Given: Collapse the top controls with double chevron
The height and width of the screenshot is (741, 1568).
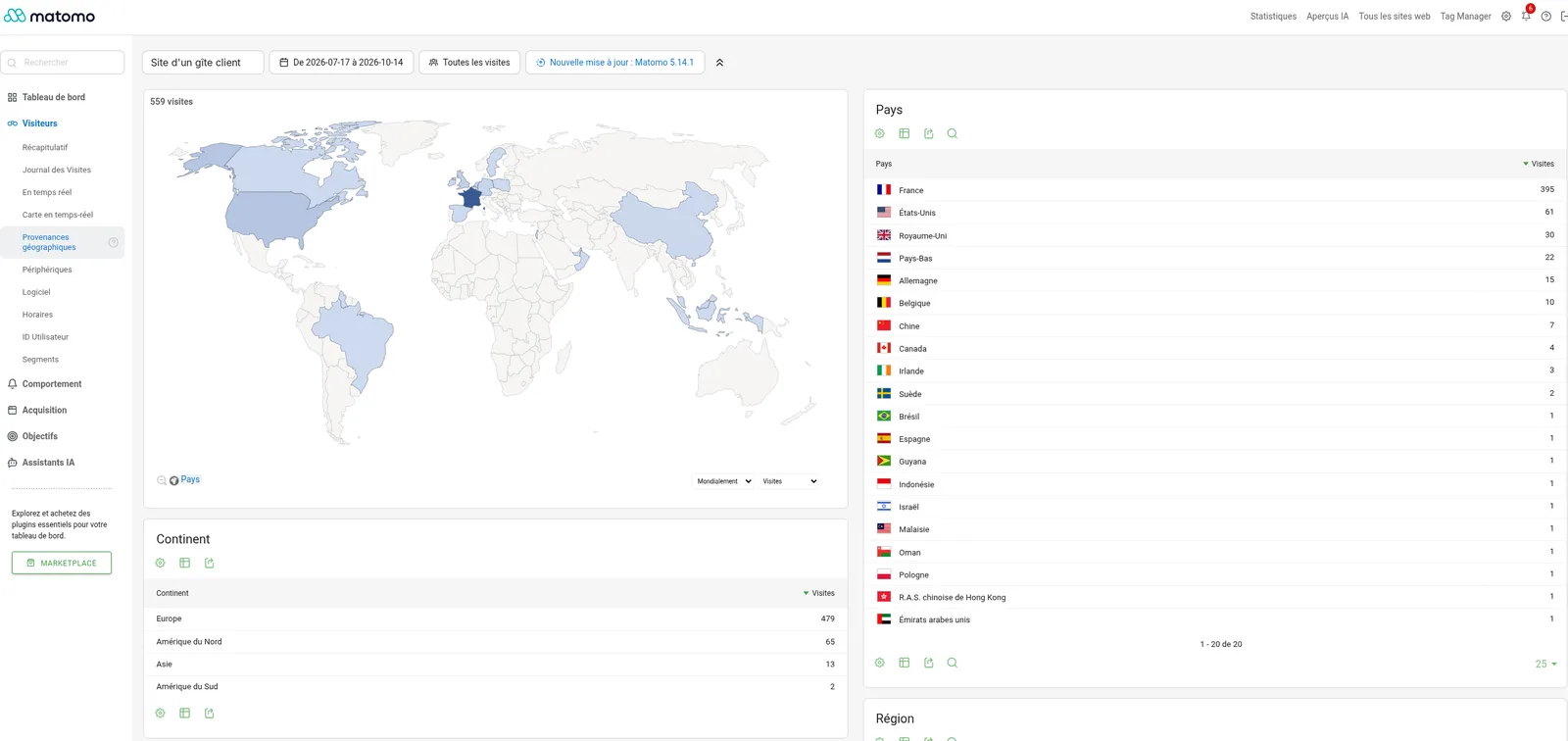Looking at the screenshot, I should (x=719, y=62).
